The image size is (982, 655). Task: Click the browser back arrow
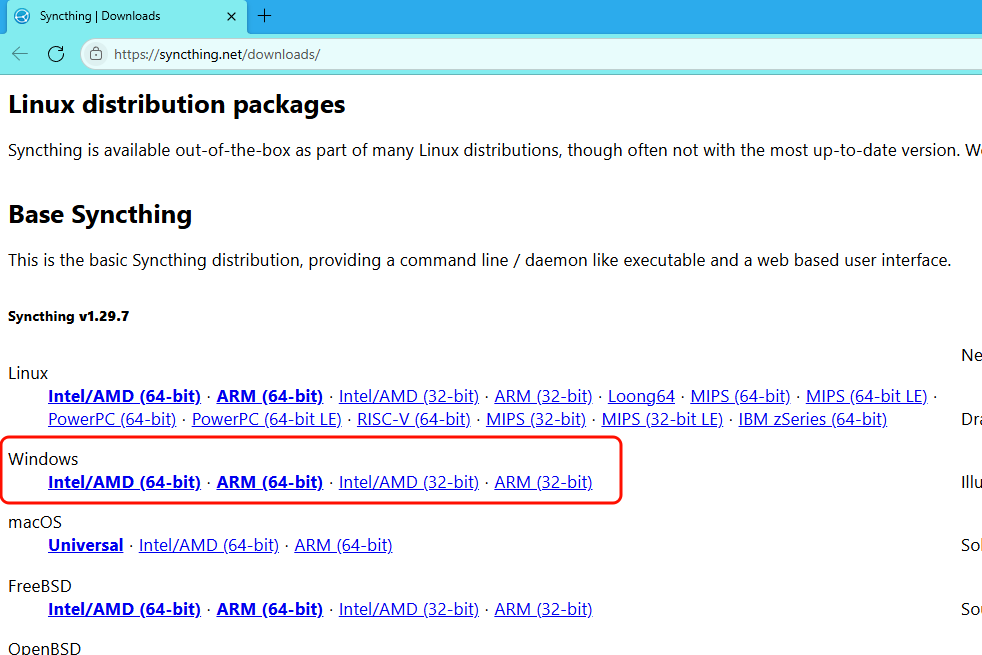20,54
